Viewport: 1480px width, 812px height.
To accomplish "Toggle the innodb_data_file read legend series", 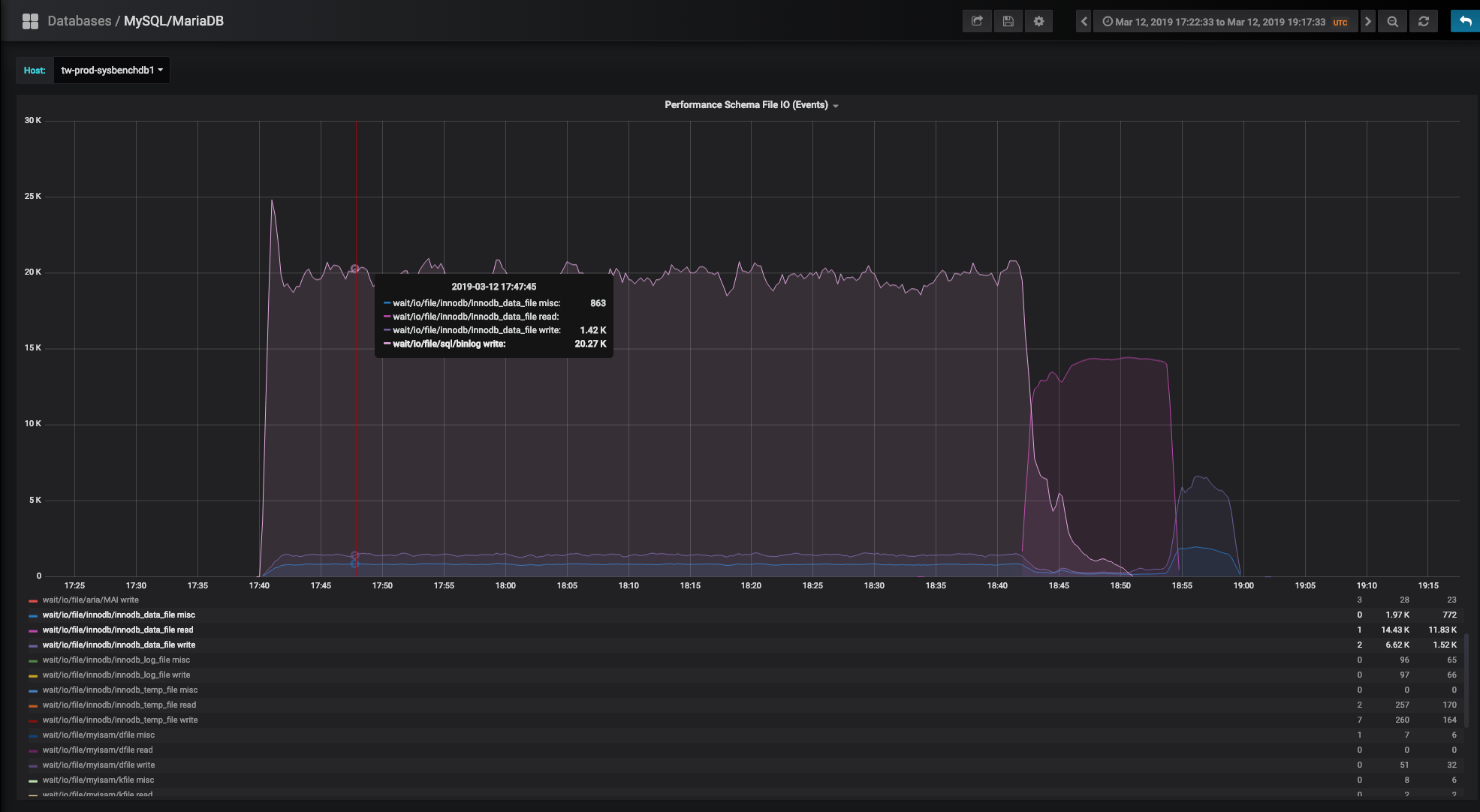I will (x=118, y=630).
